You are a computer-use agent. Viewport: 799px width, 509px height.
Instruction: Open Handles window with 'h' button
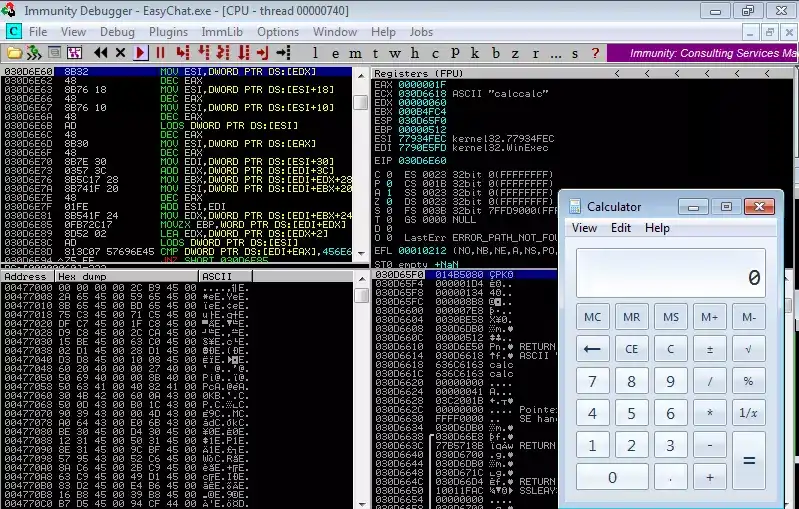click(415, 52)
